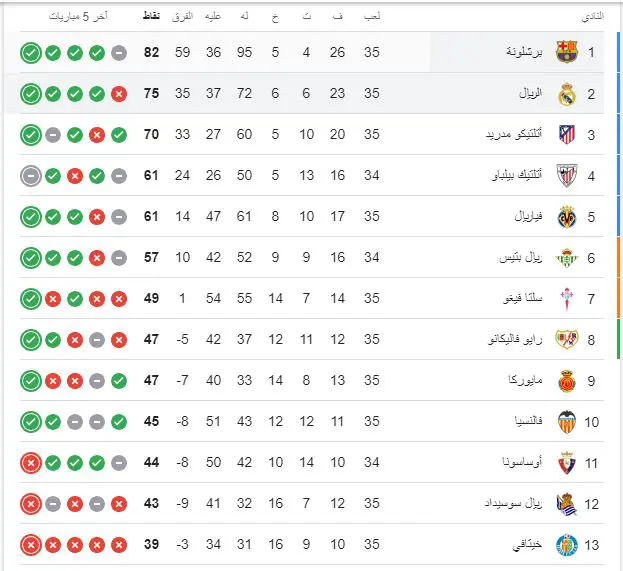
Task: Click the آخر 5 مباريات column header
Action: (x=78, y=16)
